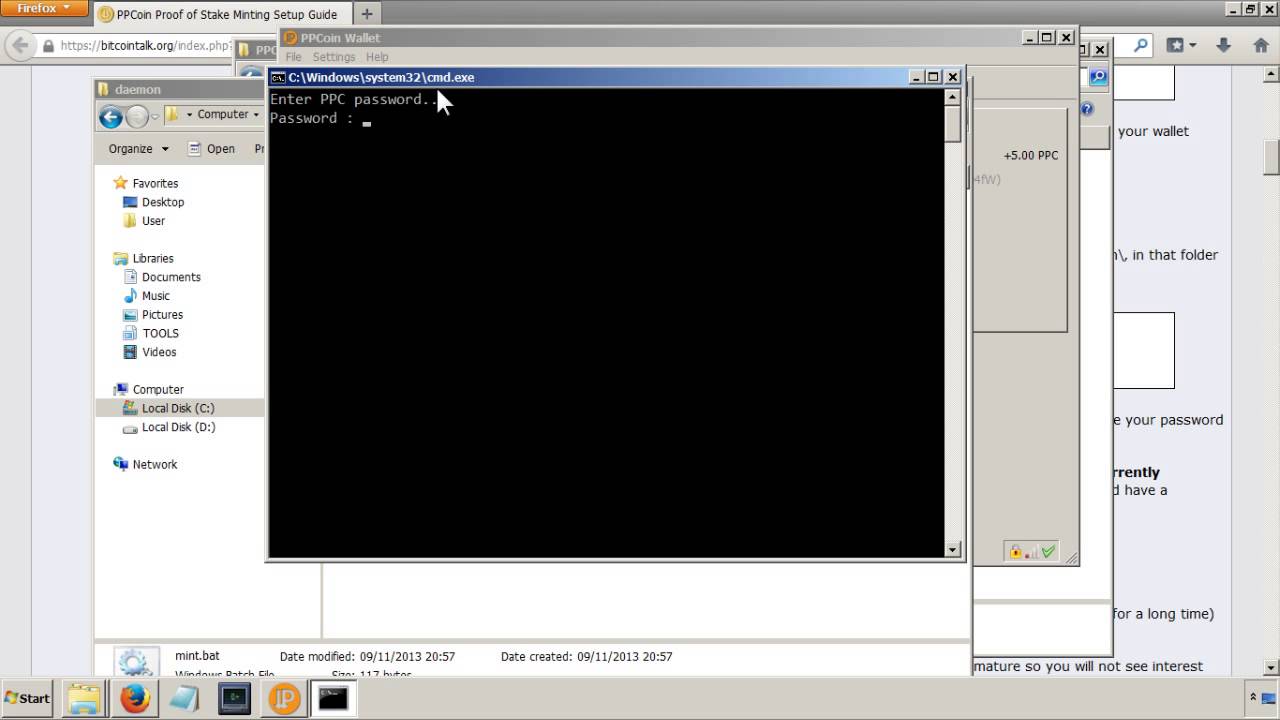Click the PPCoin Wallet green checkmark sync icon
The height and width of the screenshot is (720, 1280).
click(1048, 552)
